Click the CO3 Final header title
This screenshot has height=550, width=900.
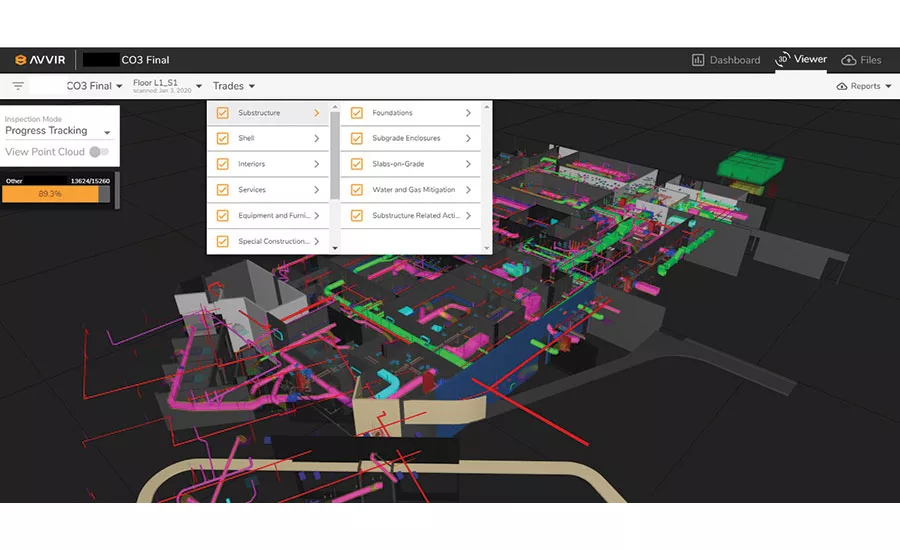[145, 60]
